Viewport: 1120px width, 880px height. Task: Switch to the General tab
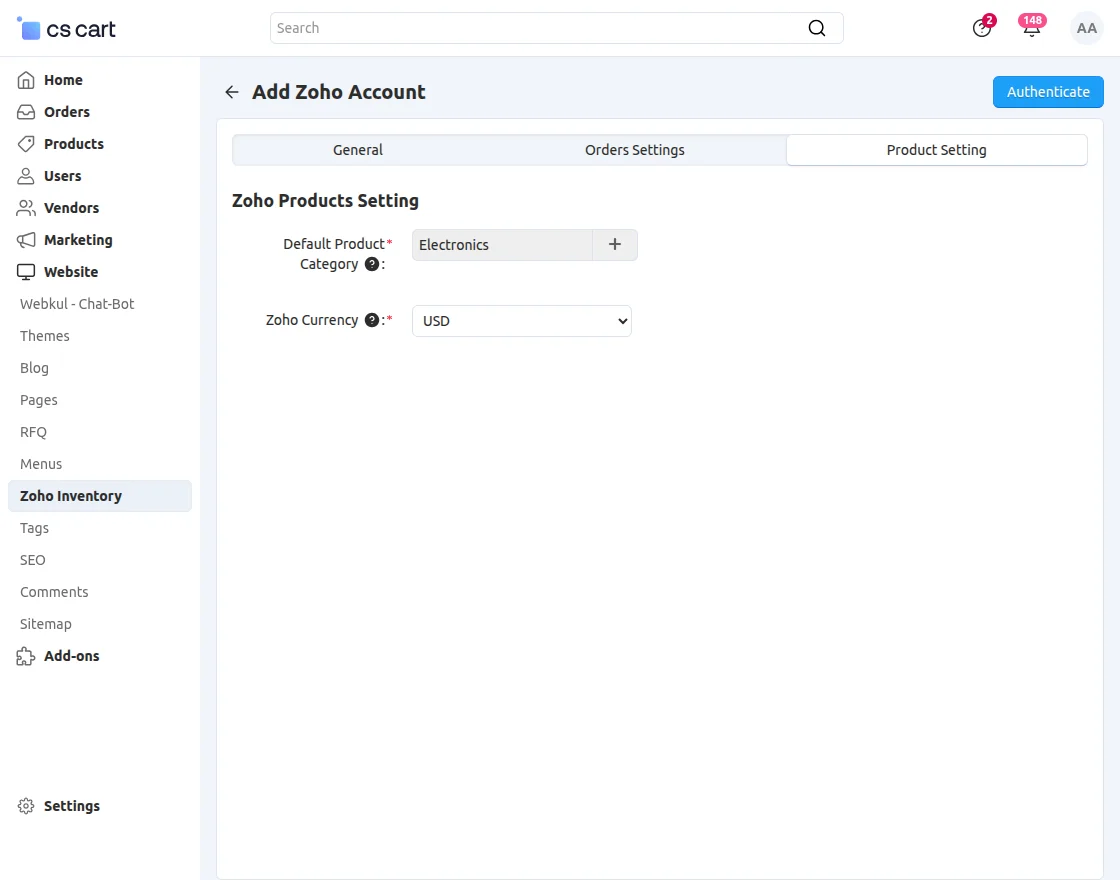tap(358, 150)
